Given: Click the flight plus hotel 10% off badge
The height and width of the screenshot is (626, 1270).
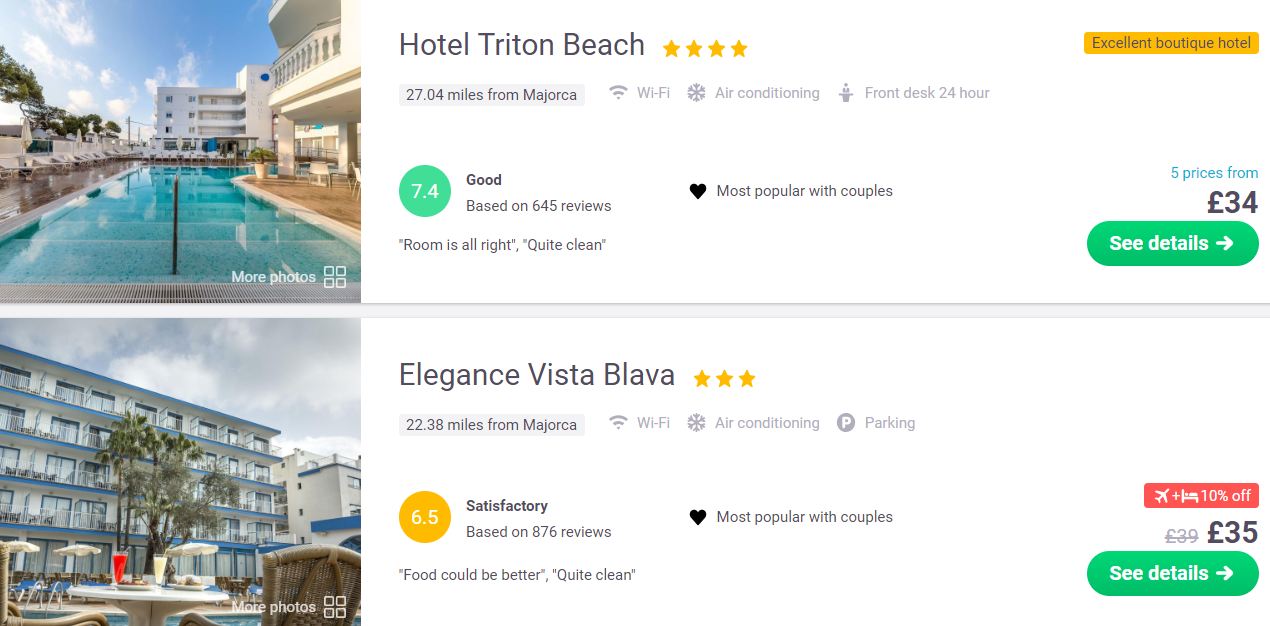Looking at the screenshot, I should 1201,496.
